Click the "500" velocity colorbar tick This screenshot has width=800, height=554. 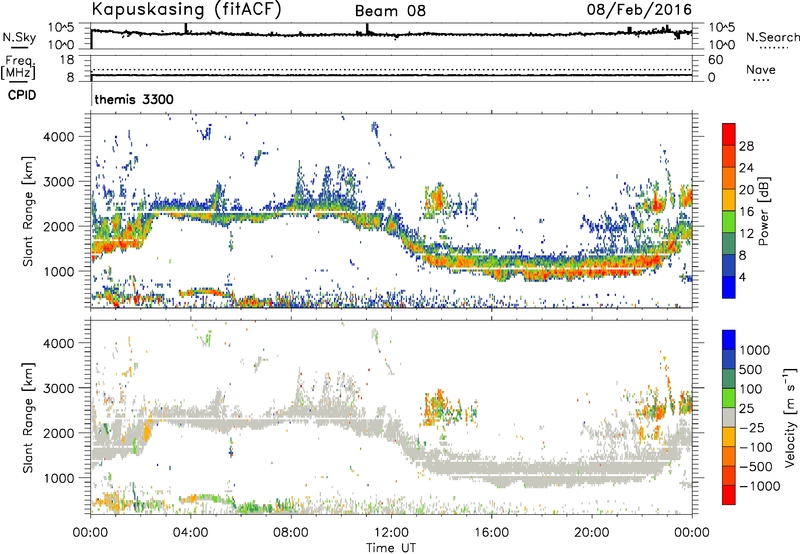point(753,370)
